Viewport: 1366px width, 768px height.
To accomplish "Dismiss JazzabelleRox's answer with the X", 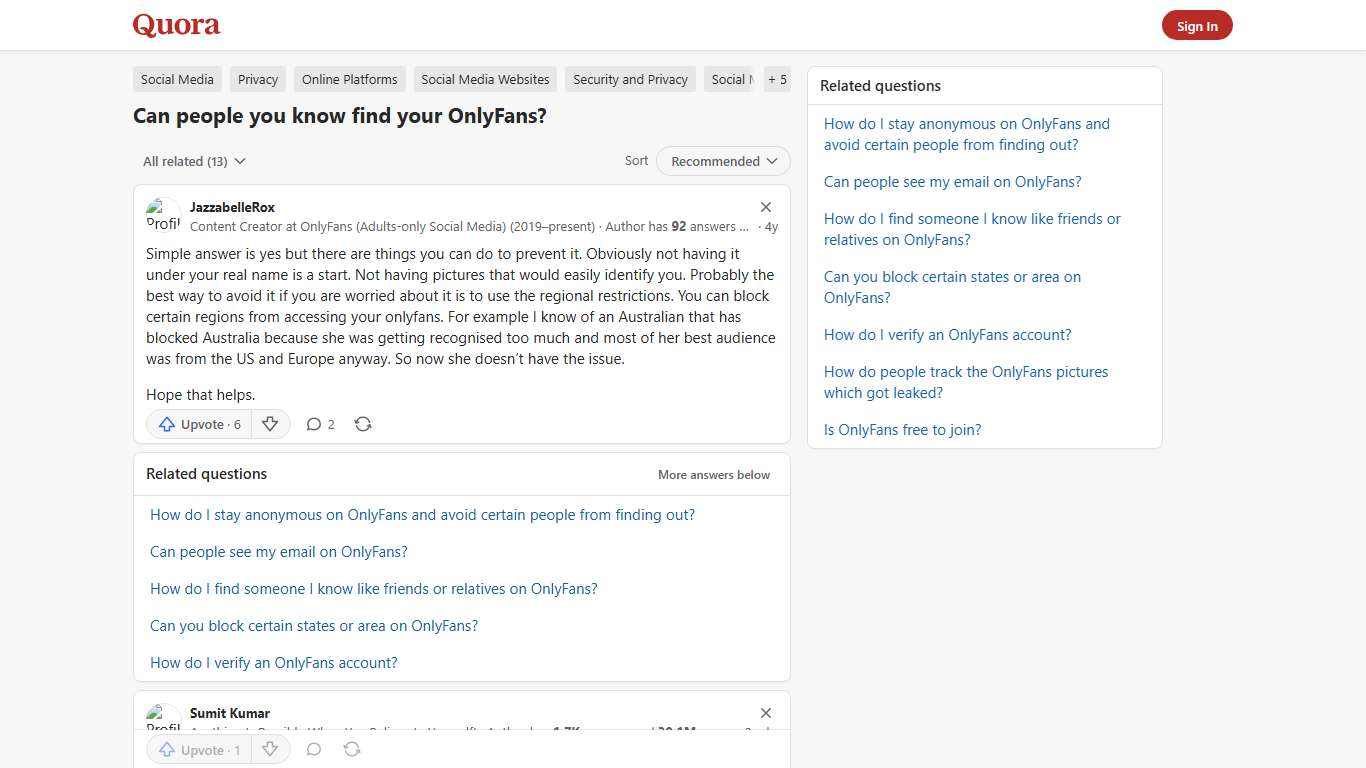I will (x=766, y=207).
